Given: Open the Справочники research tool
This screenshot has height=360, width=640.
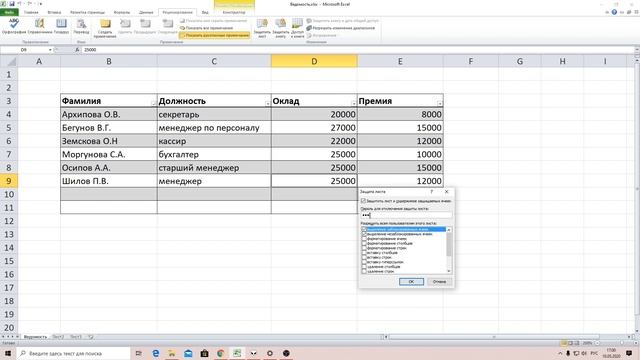Looking at the screenshot, I should (40, 26).
